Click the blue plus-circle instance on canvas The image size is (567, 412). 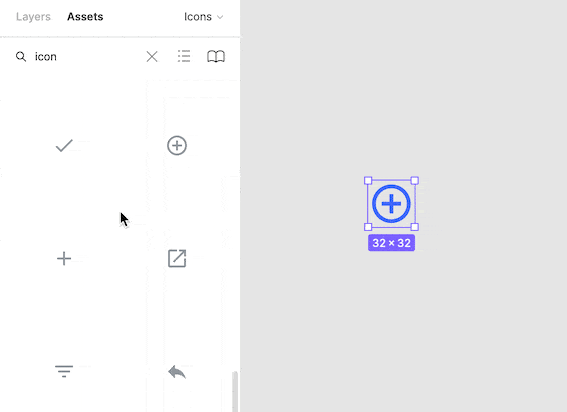pos(391,204)
